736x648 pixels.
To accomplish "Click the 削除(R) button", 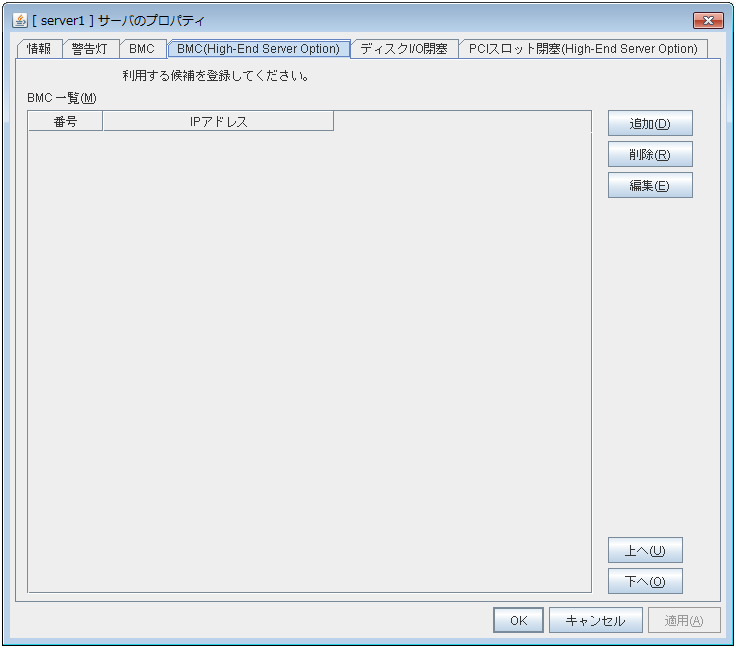I will [x=650, y=155].
